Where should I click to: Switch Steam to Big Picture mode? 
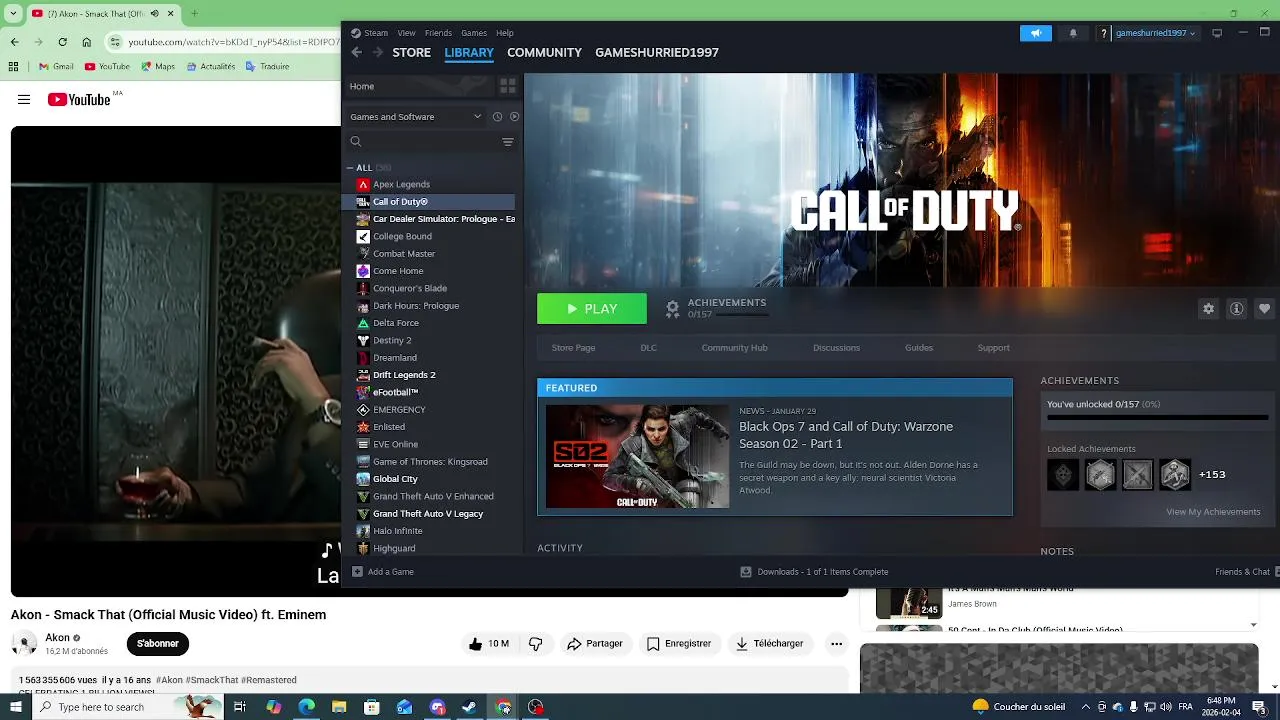pos(1217,33)
